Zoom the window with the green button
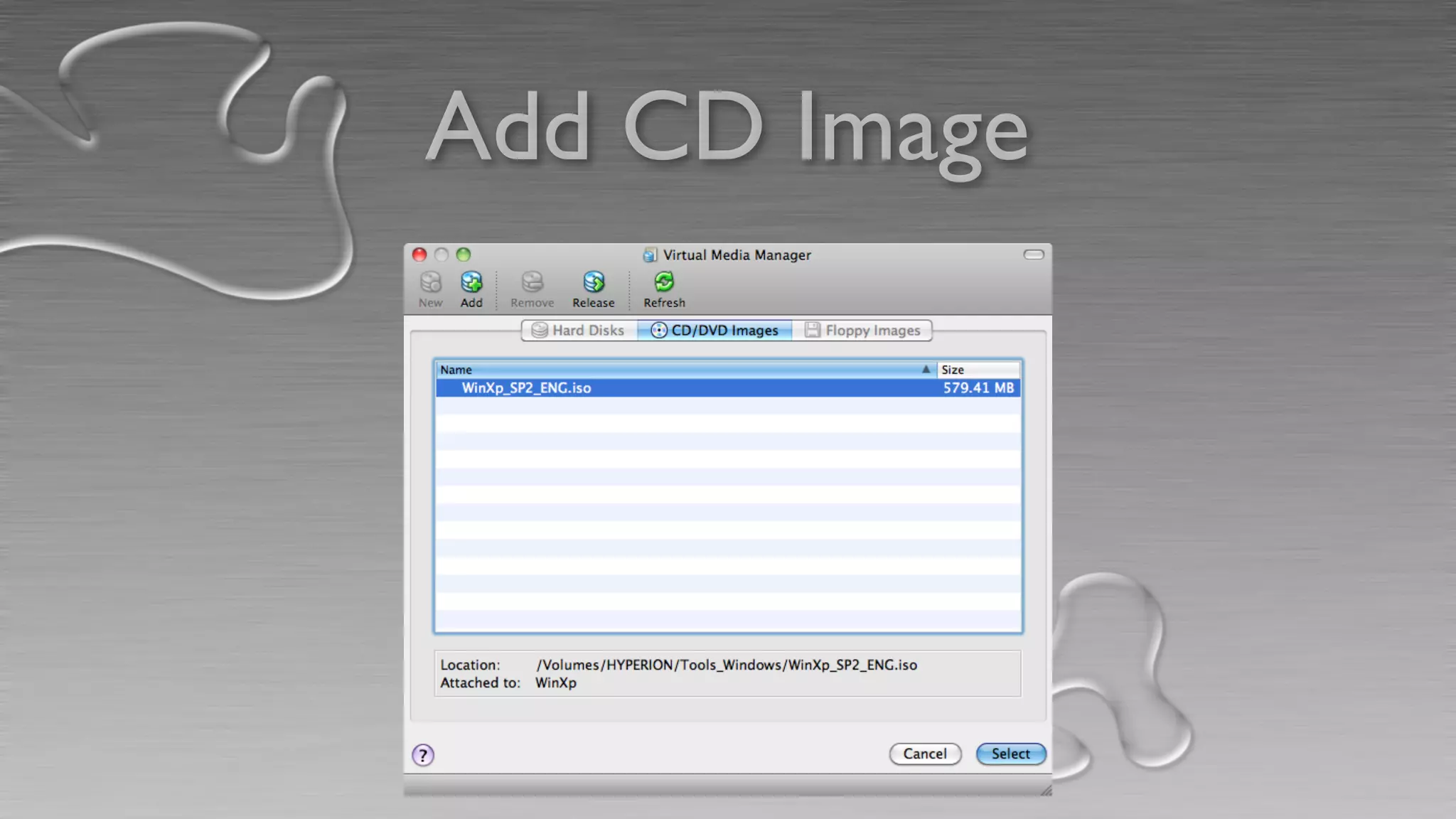Screen dimensions: 1456x819 [x=464, y=255]
